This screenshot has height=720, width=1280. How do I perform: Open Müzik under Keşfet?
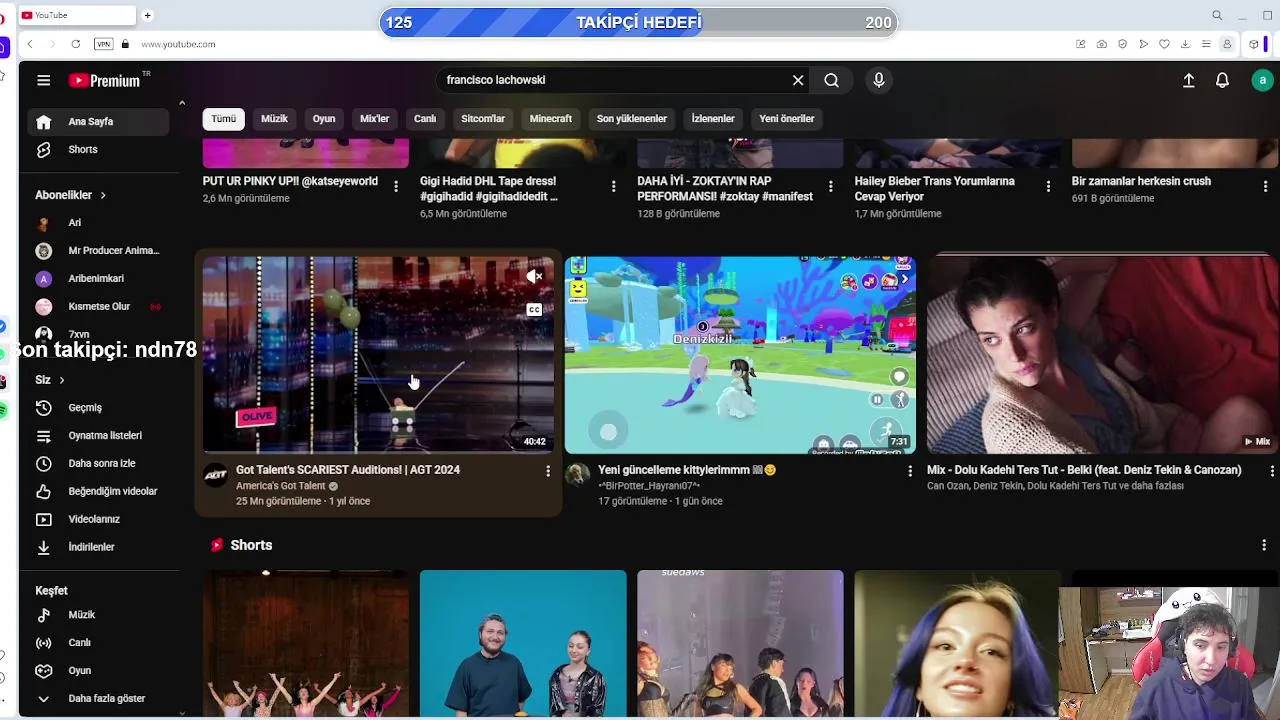point(98,615)
